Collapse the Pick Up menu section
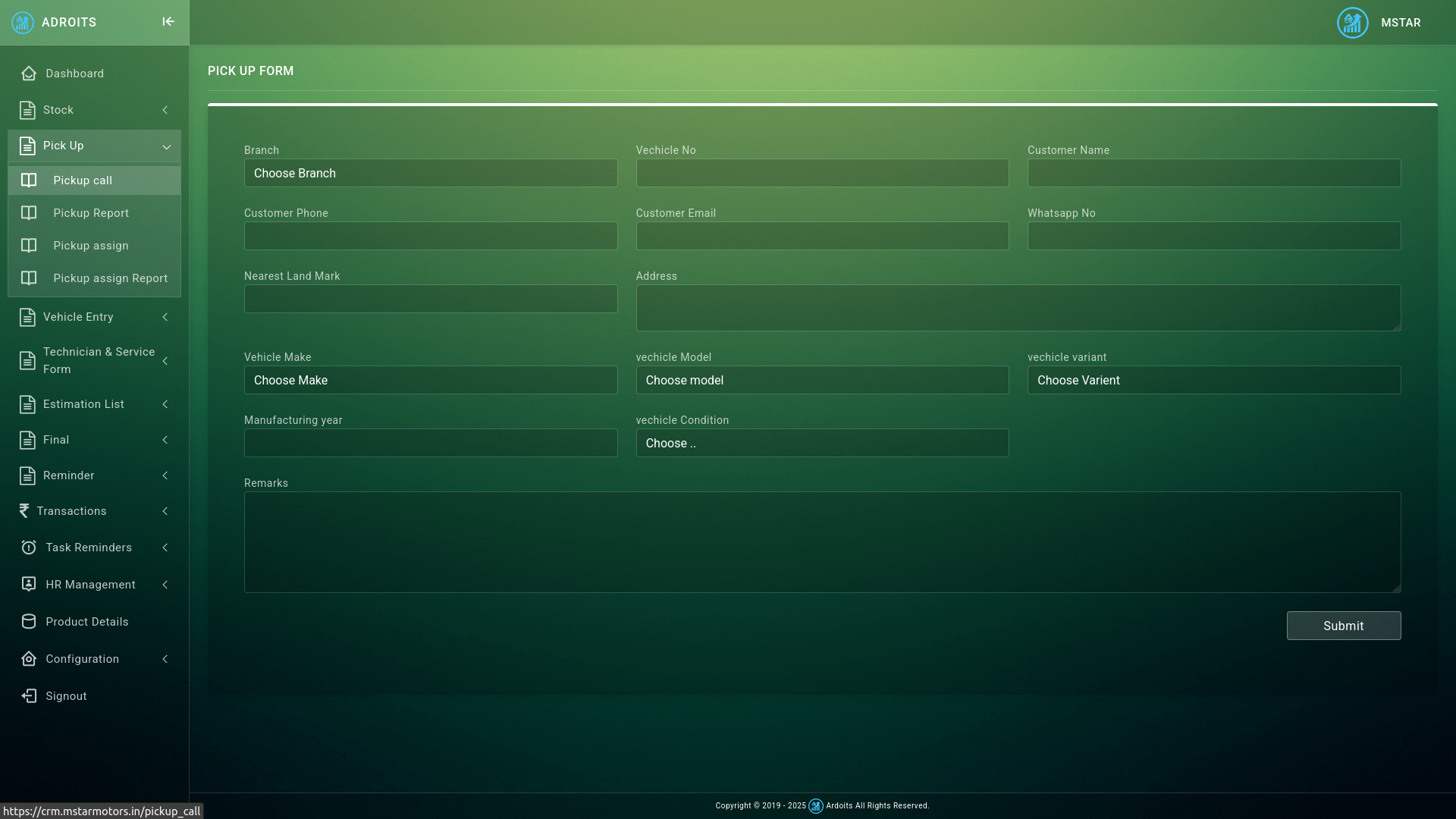 [x=166, y=146]
